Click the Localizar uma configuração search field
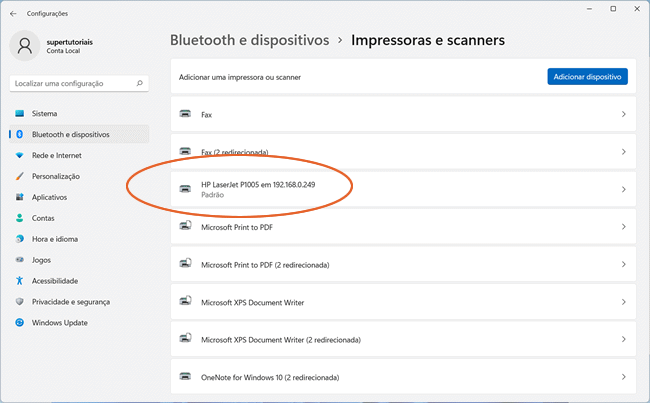Image resolution: width=650 pixels, height=403 pixels. pos(72,83)
